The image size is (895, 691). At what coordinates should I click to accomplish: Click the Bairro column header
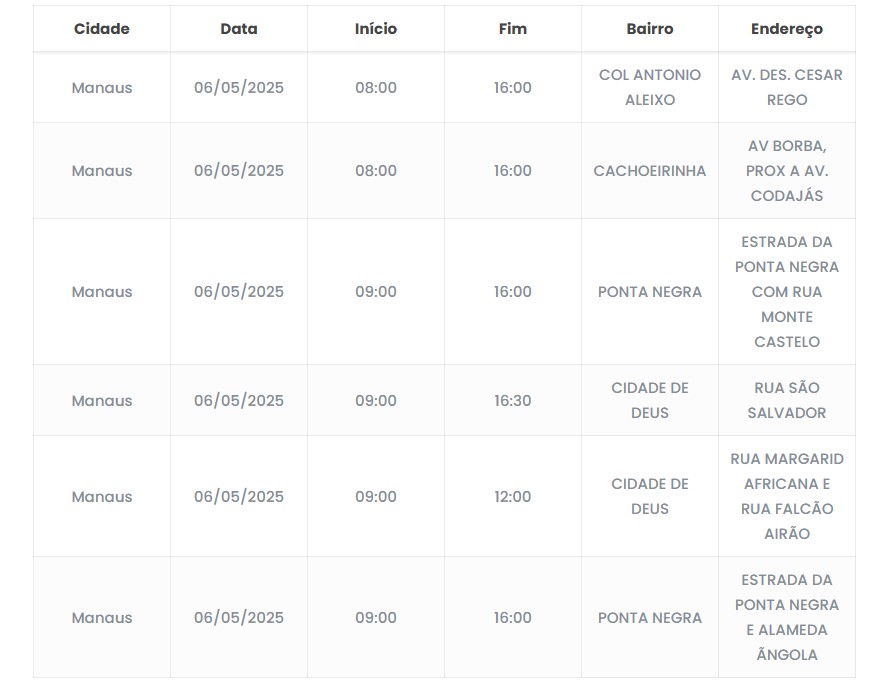650,29
